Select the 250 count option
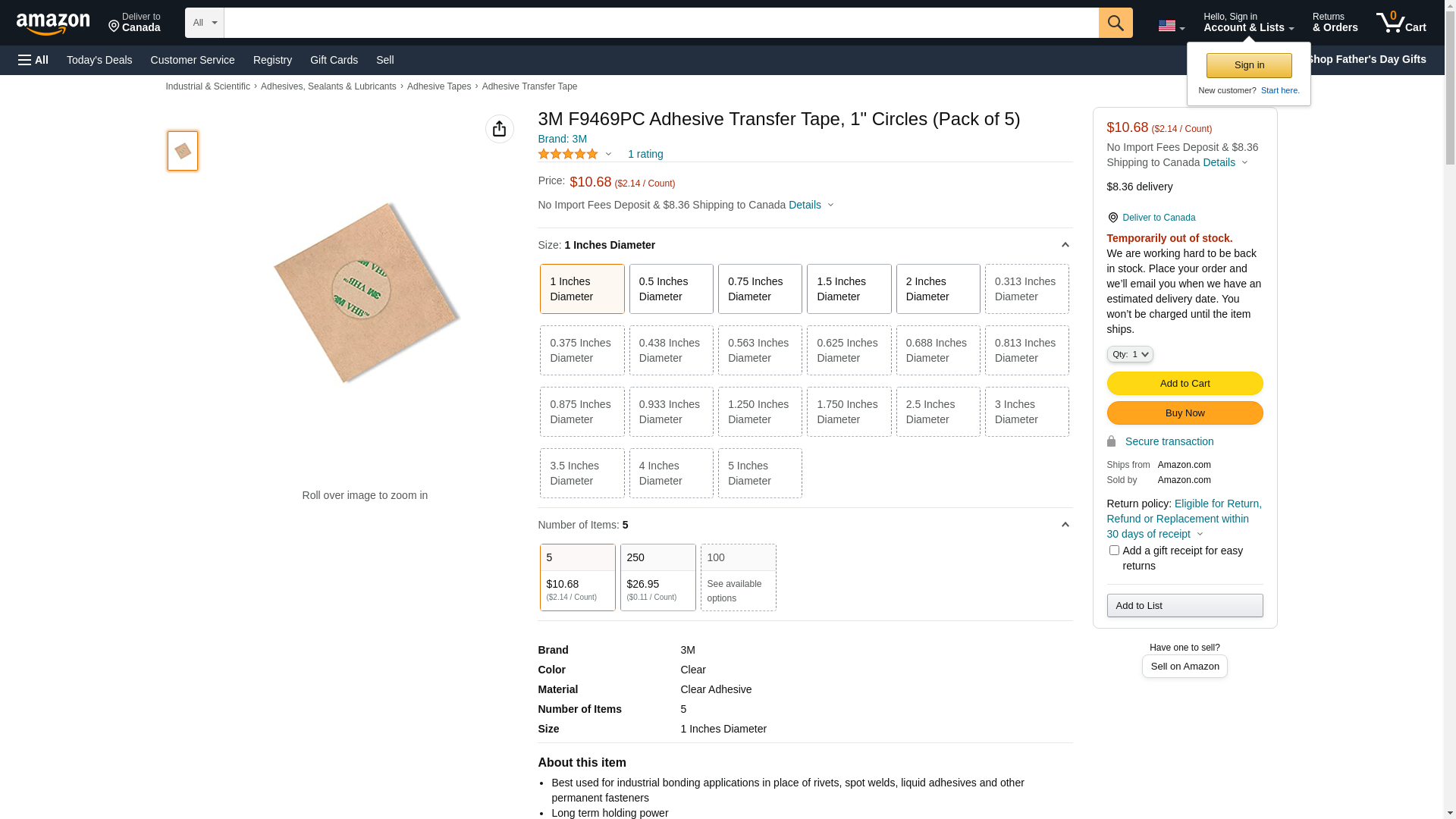1456x819 pixels. tap(657, 577)
